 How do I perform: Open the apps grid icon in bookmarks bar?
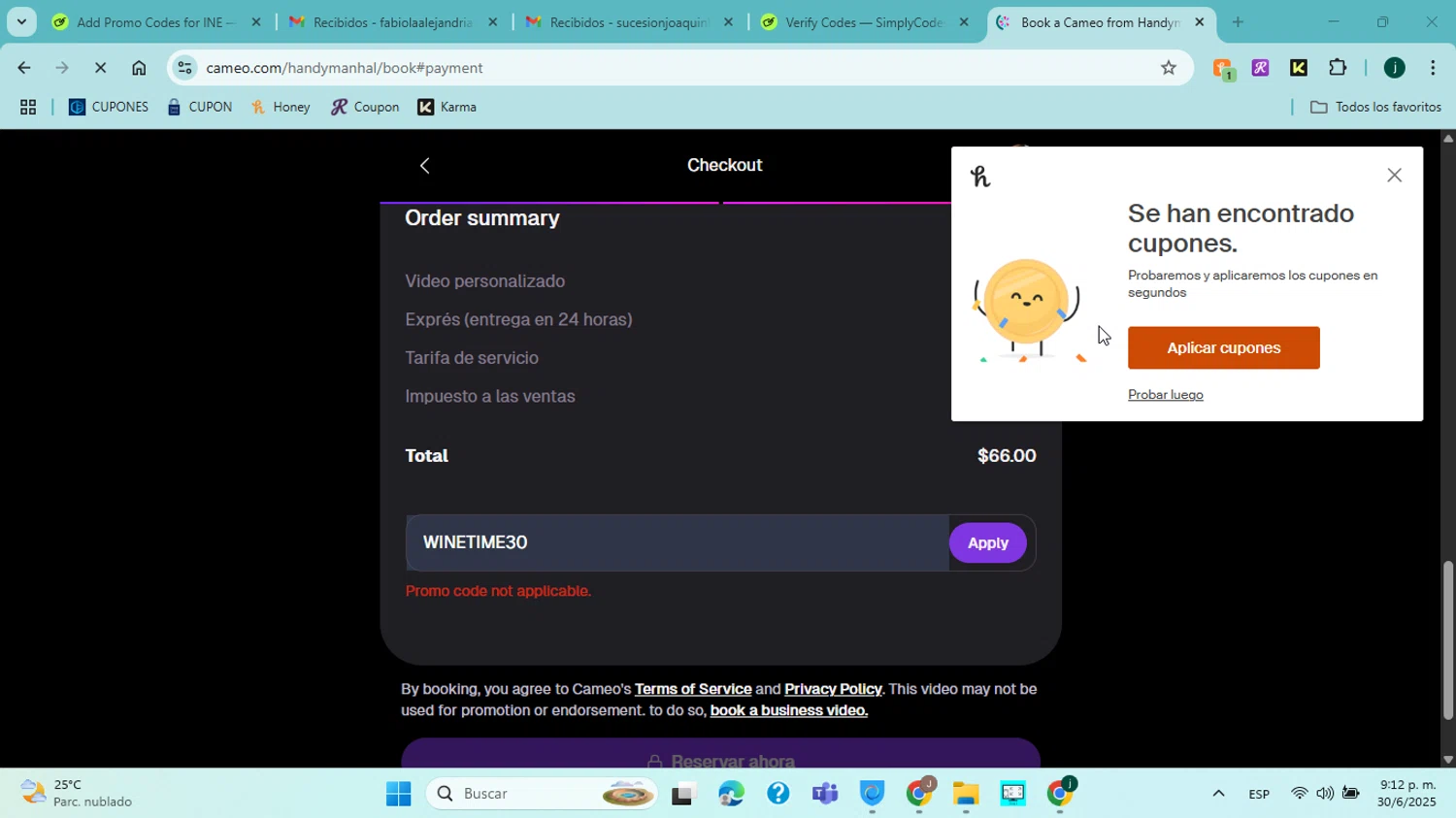click(28, 108)
